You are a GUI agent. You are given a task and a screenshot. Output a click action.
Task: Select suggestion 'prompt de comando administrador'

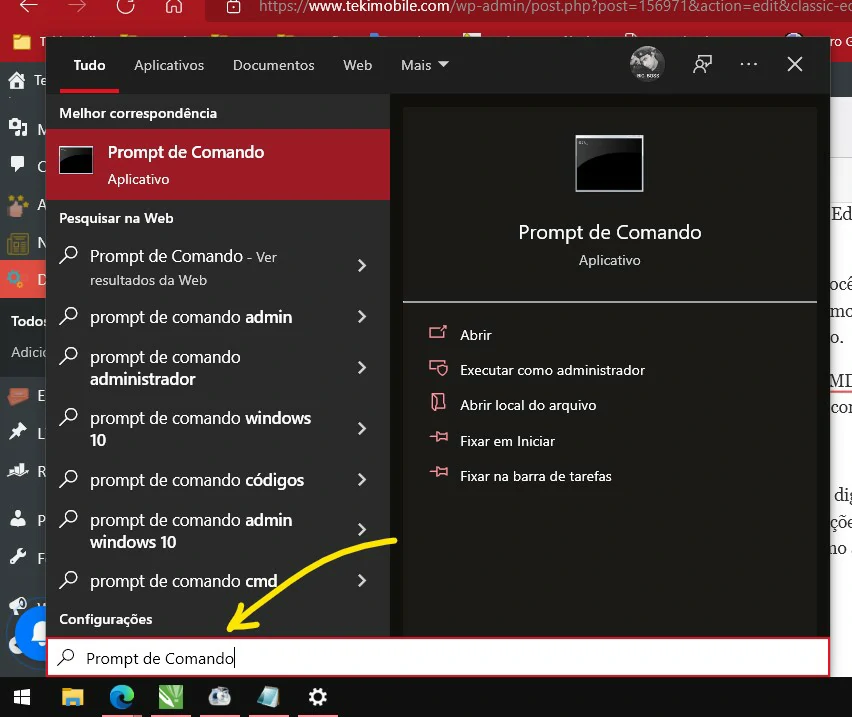[x=165, y=368]
